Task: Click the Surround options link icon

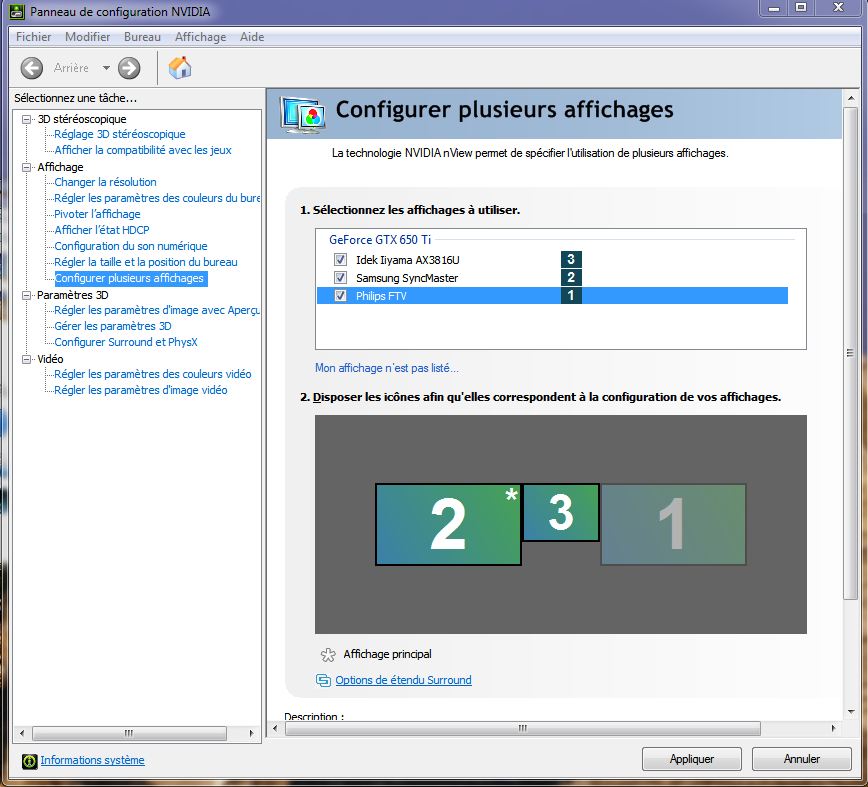Action: [x=323, y=680]
